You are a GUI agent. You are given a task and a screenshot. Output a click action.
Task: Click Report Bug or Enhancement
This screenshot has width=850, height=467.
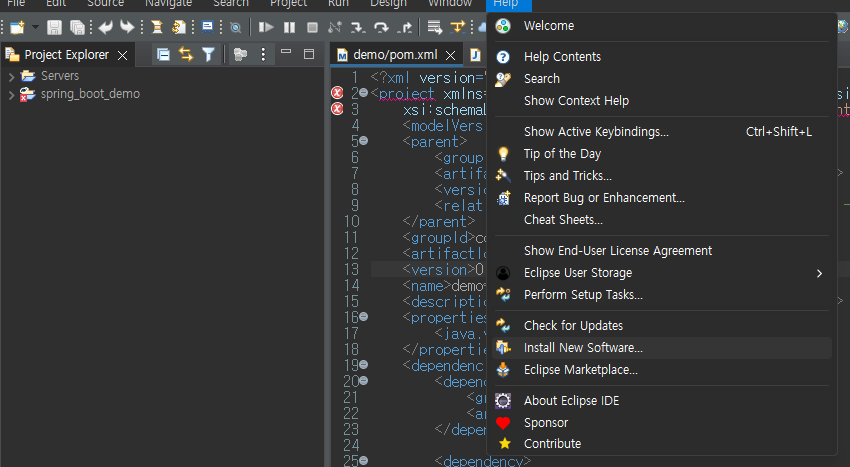click(662, 197)
